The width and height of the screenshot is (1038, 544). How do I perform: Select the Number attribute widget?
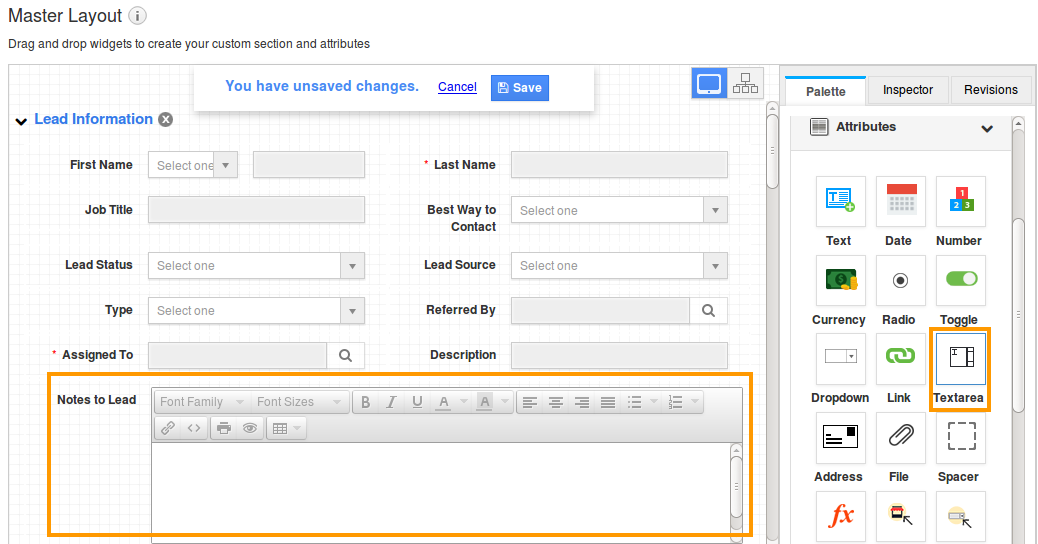pos(961,201)
